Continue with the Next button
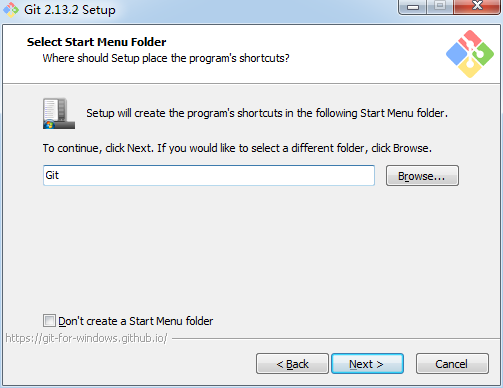The width and height of the screenshot is (503, 388). (367, 364)
